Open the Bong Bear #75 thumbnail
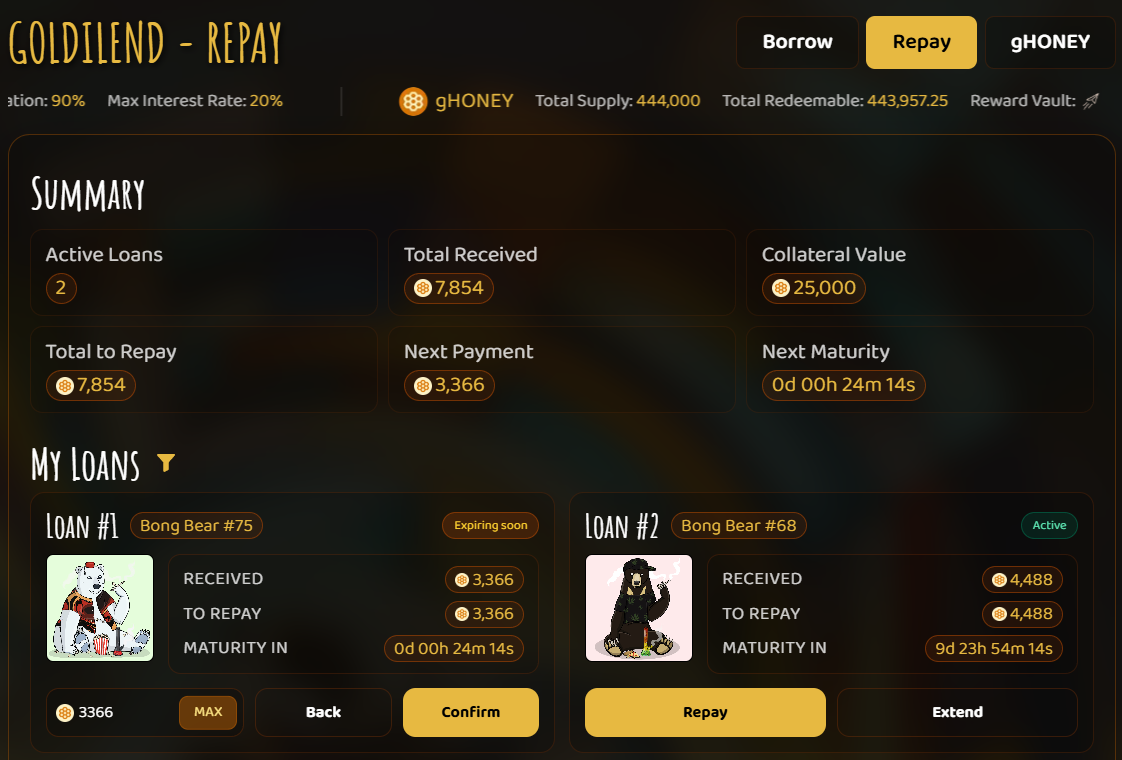 [x=100, y=608]
